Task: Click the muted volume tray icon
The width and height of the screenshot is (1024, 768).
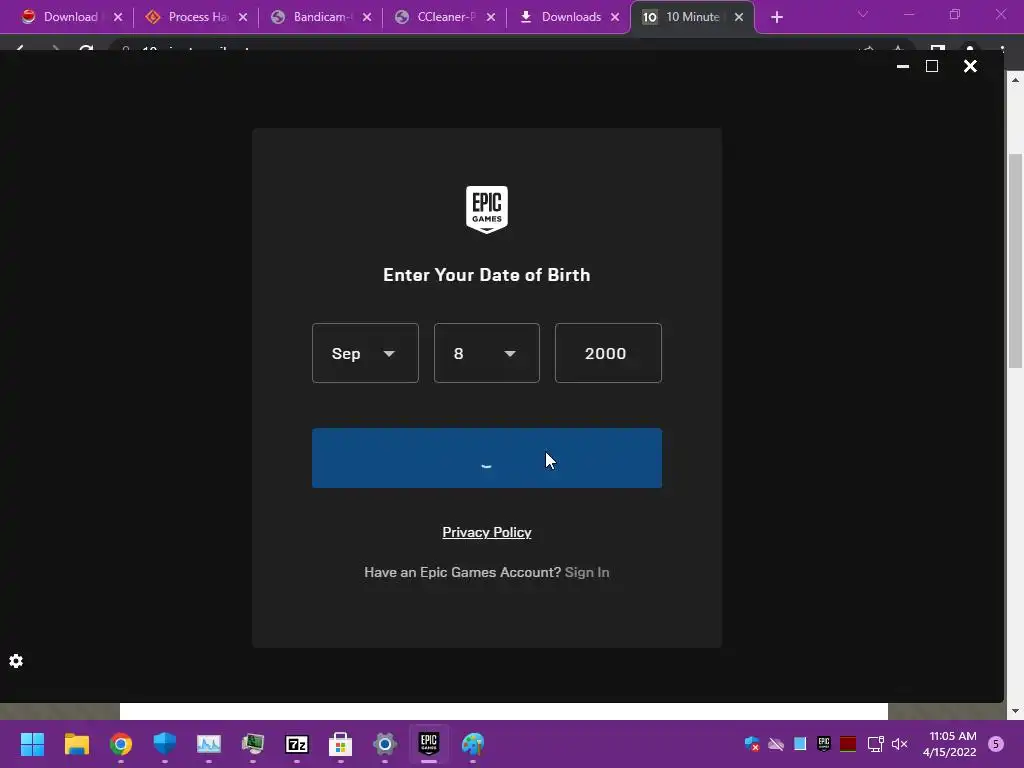Action: (x=899, y=744)
